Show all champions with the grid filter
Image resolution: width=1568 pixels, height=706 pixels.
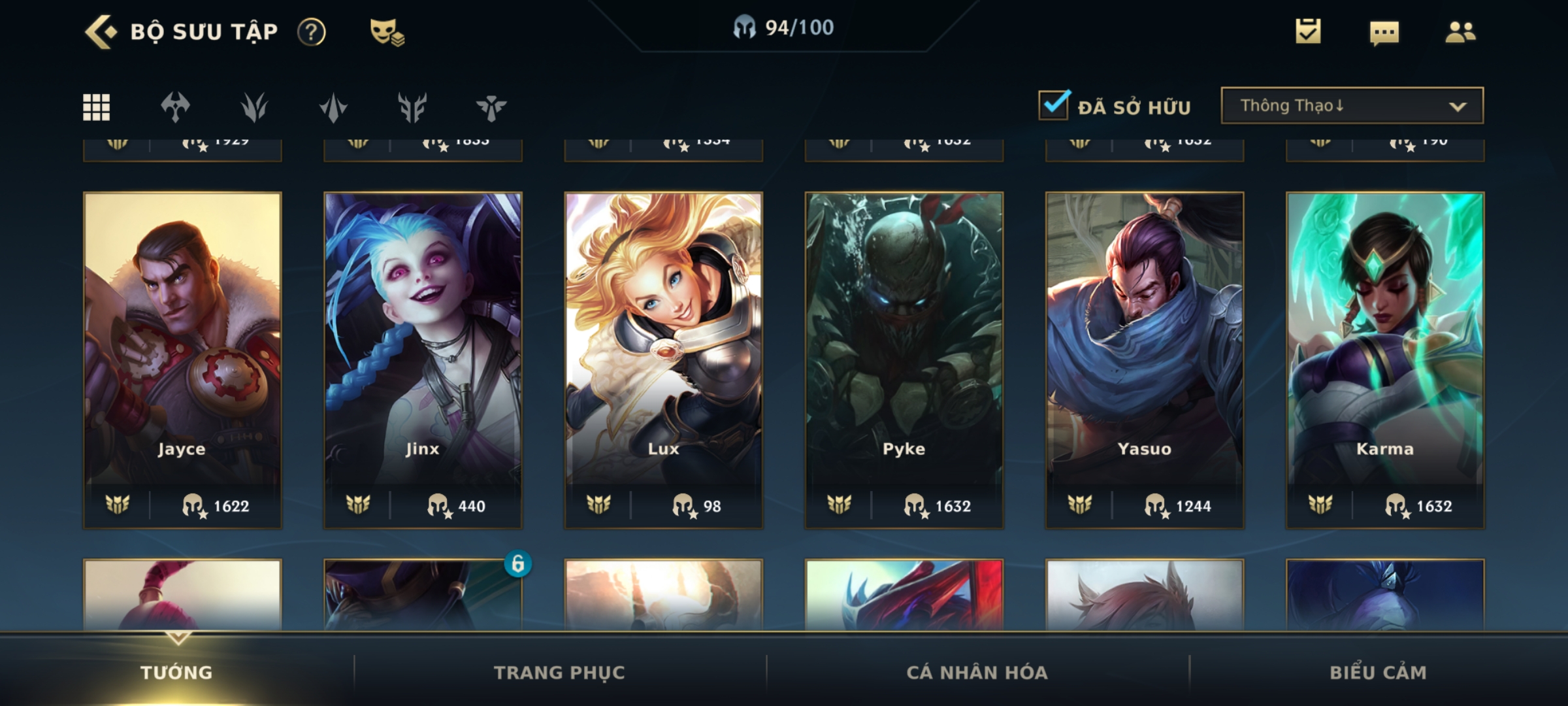click(x=97, y=107)
